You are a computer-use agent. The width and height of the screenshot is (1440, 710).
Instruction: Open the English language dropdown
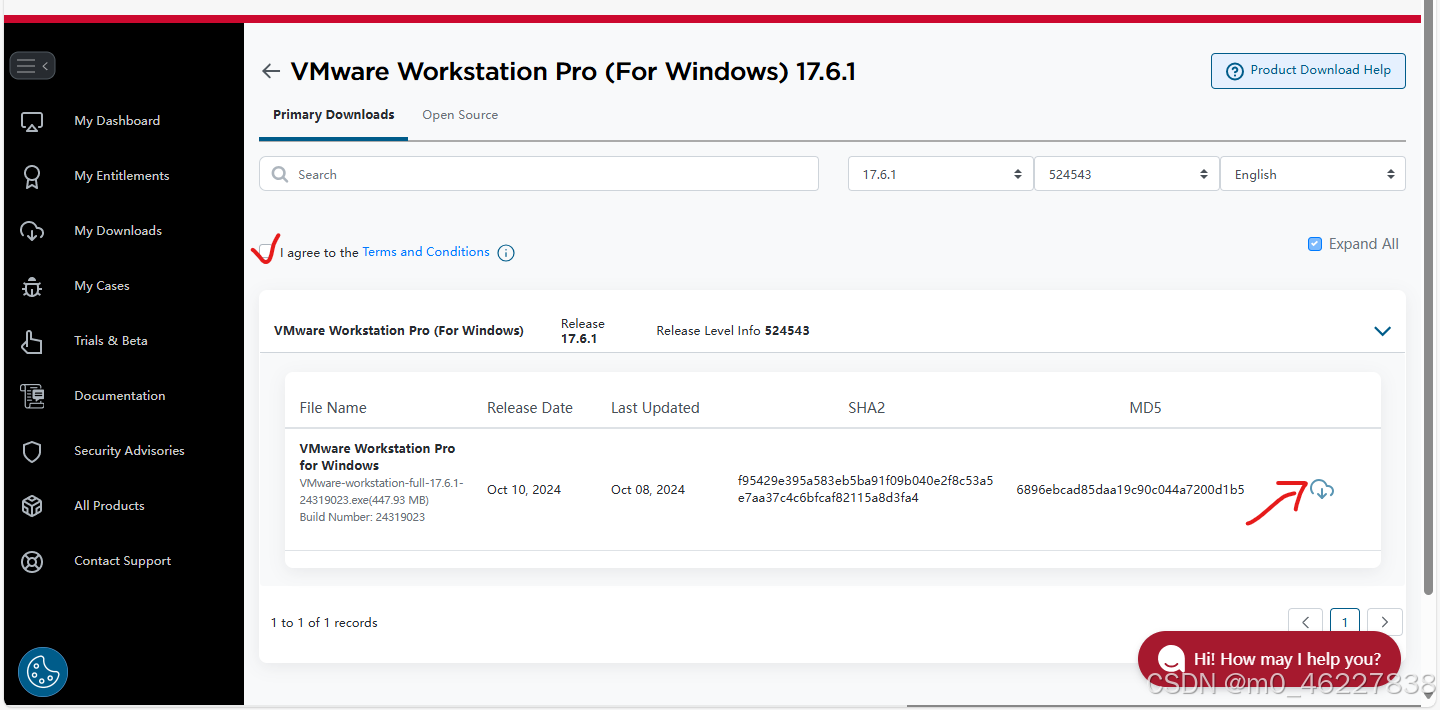[1313, 174]
